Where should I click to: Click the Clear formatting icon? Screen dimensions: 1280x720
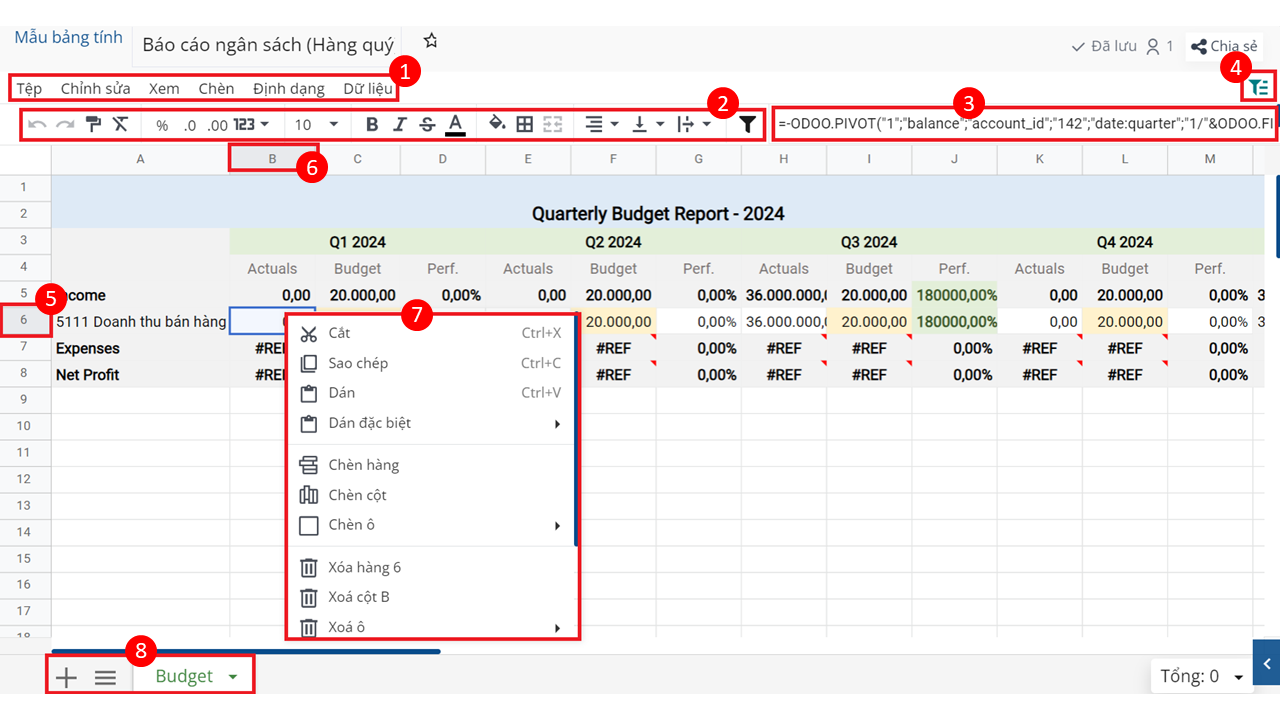[120, 124]
